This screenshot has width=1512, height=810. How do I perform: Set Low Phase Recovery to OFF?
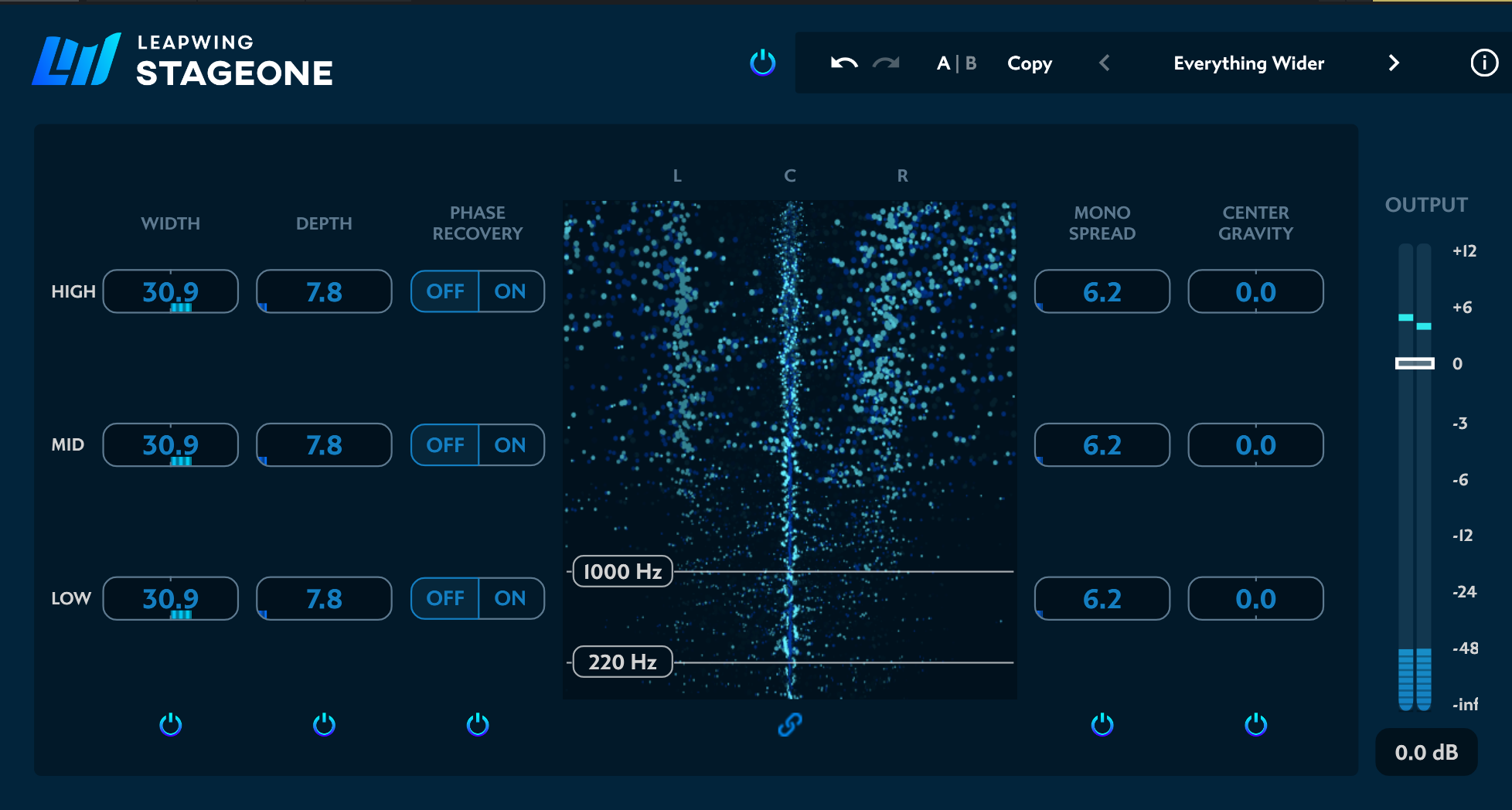445,598
